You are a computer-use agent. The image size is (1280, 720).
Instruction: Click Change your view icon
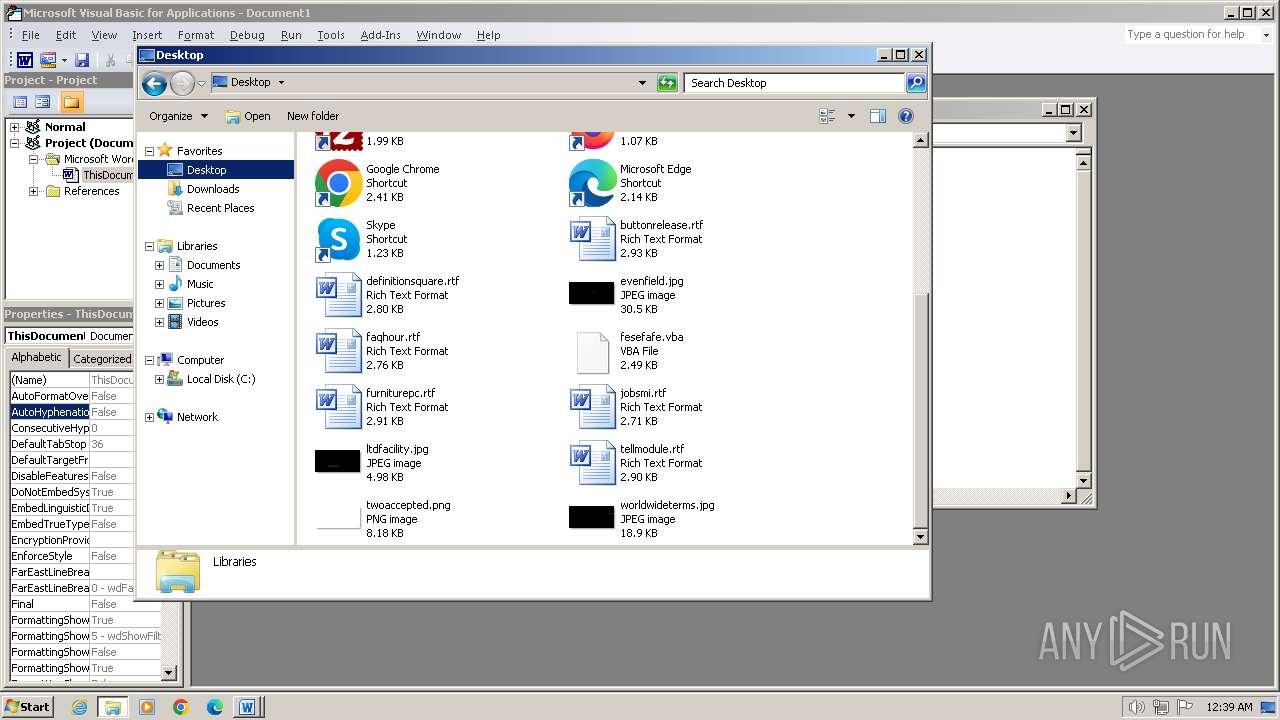(x=828, y=116)
